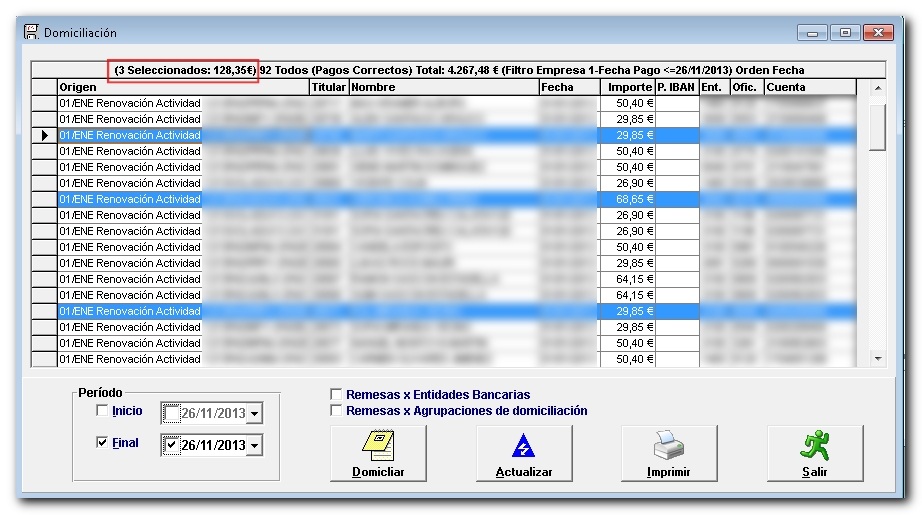Close the Domiciliación window

pos(878,32)
